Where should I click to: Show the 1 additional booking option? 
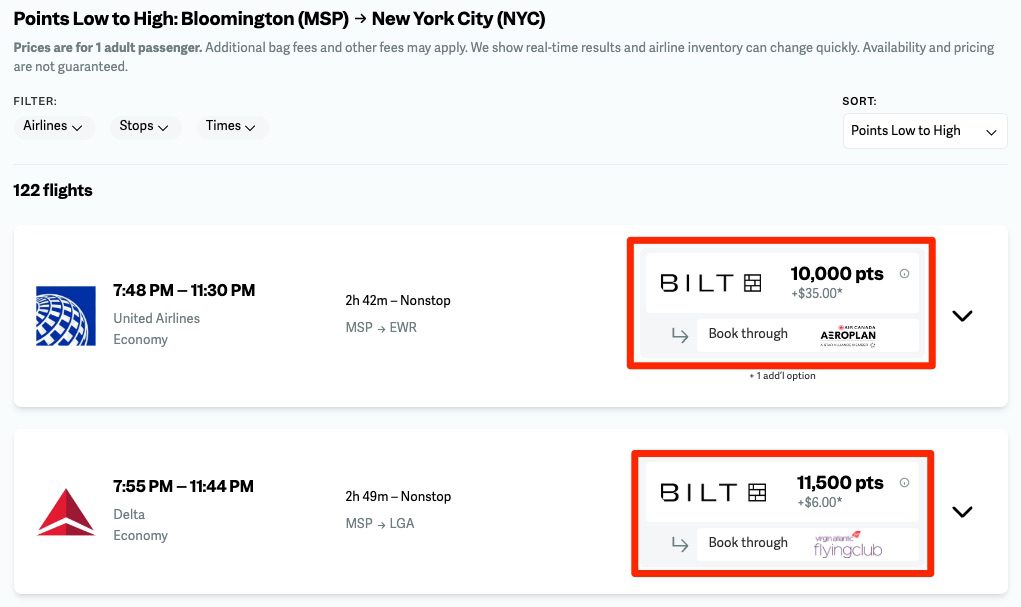[x=783, y=375]
